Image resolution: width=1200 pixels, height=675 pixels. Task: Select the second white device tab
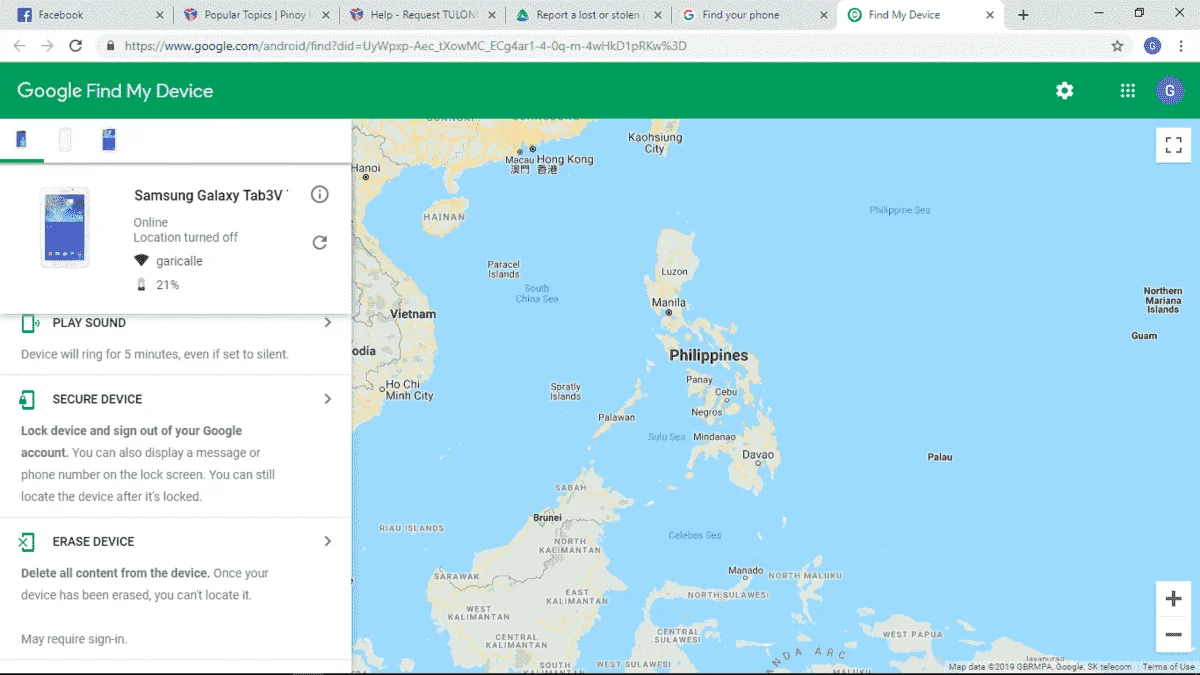(65, 139)
